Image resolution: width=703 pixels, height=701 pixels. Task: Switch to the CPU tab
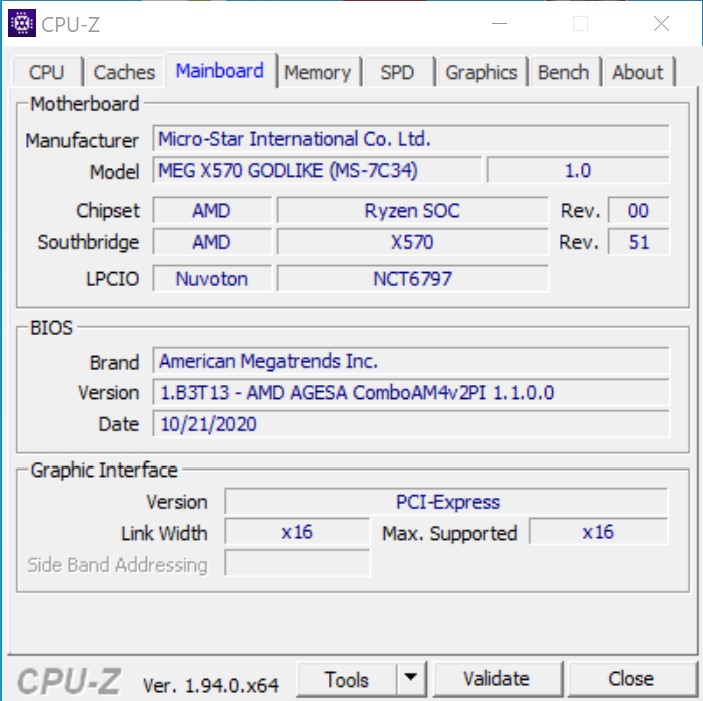pos(46,72)
